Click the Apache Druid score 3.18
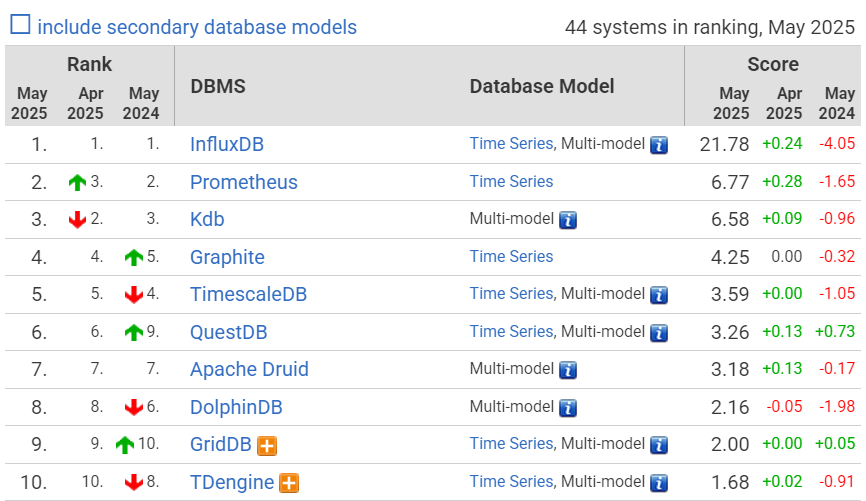 pos(730,370)
